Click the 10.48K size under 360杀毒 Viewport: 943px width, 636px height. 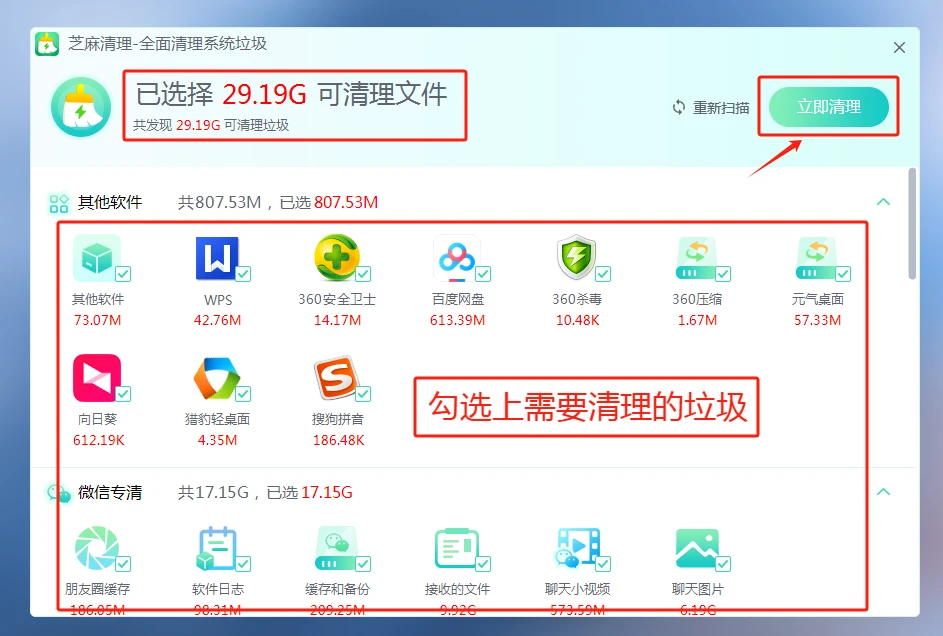pos(577,320)
